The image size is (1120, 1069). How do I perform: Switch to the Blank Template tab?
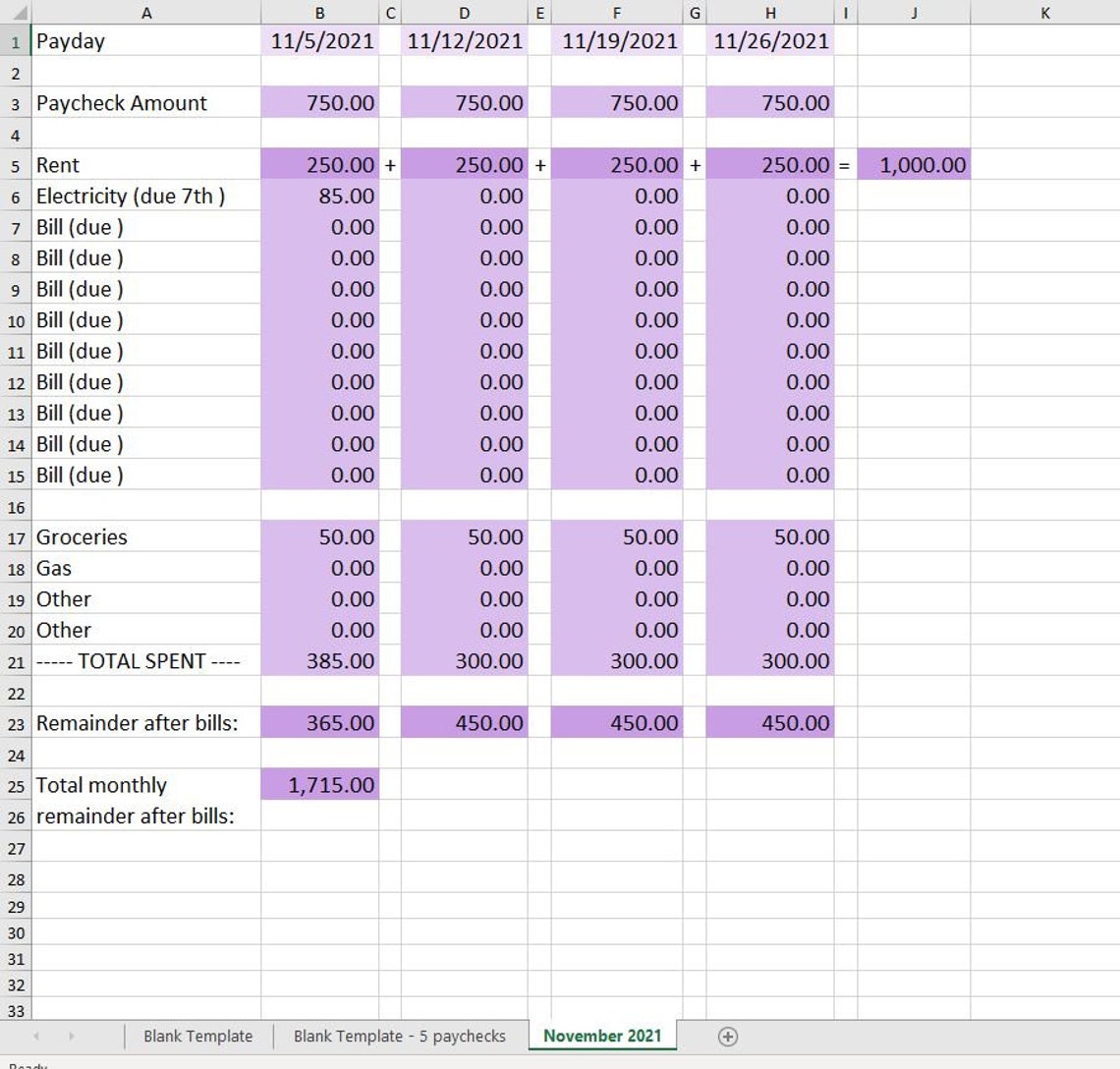[x=197, y=1036]
